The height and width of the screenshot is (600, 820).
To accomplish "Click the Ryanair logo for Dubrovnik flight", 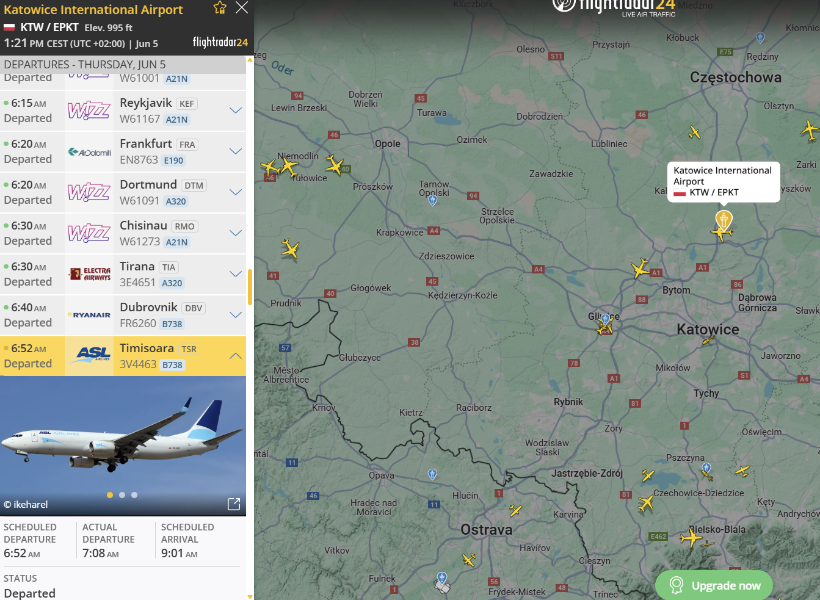I will [89, 315].
